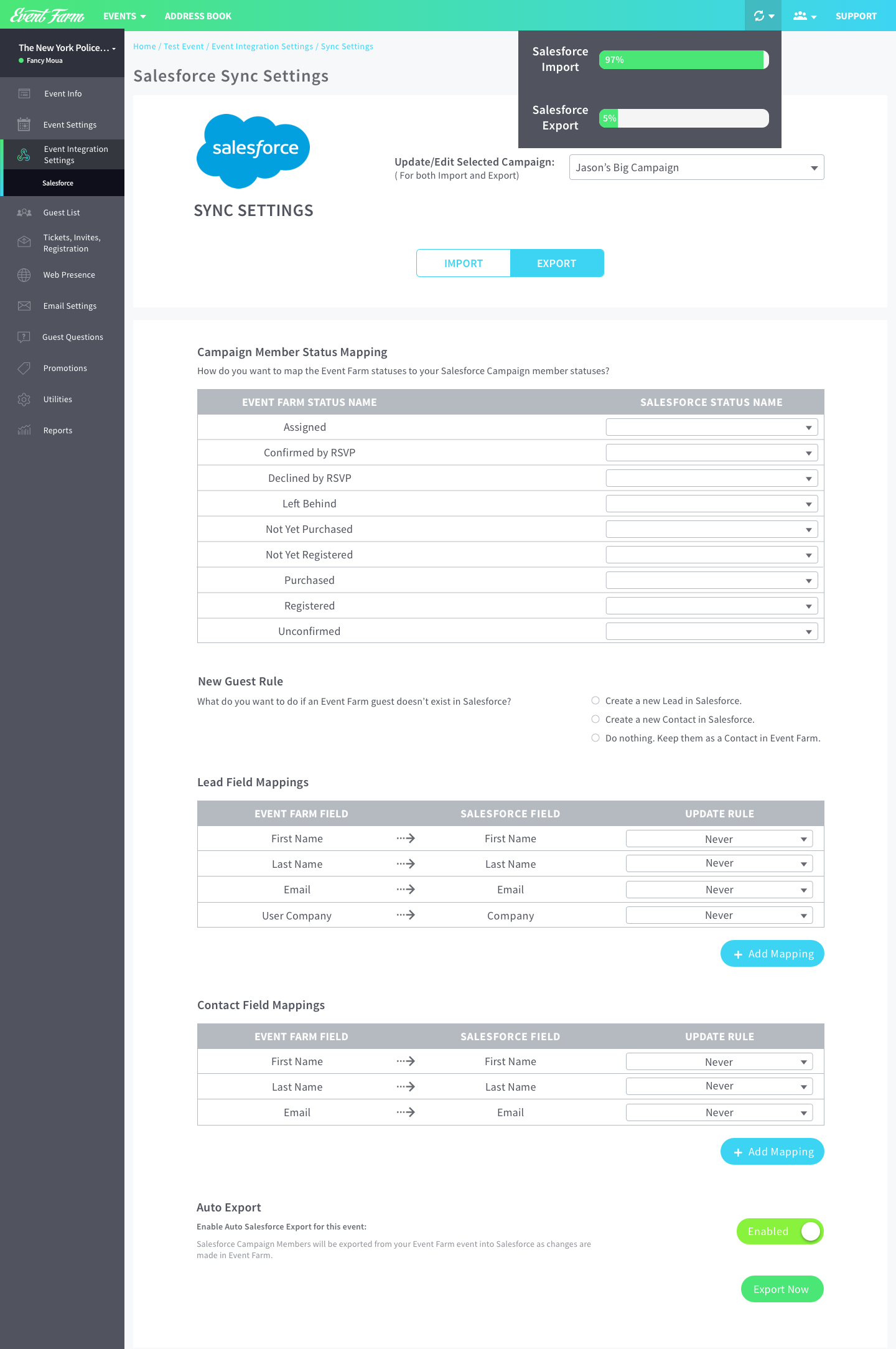This screenshot has height=1349, width=896.
Task: Open Salesforce status dropdown for Purchased
Action: (712, 580)
